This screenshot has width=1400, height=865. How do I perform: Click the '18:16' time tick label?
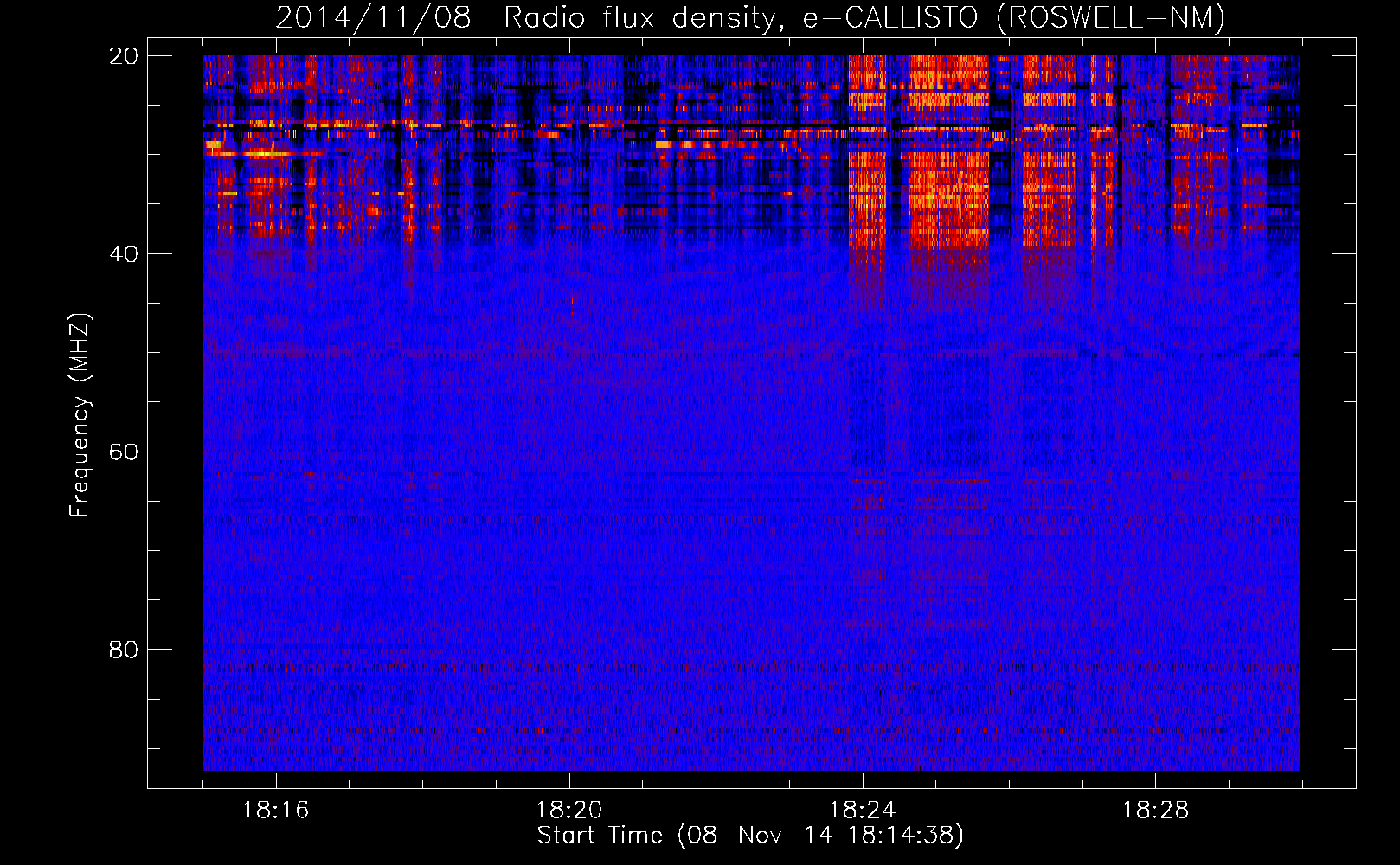[x=276, y=811]
